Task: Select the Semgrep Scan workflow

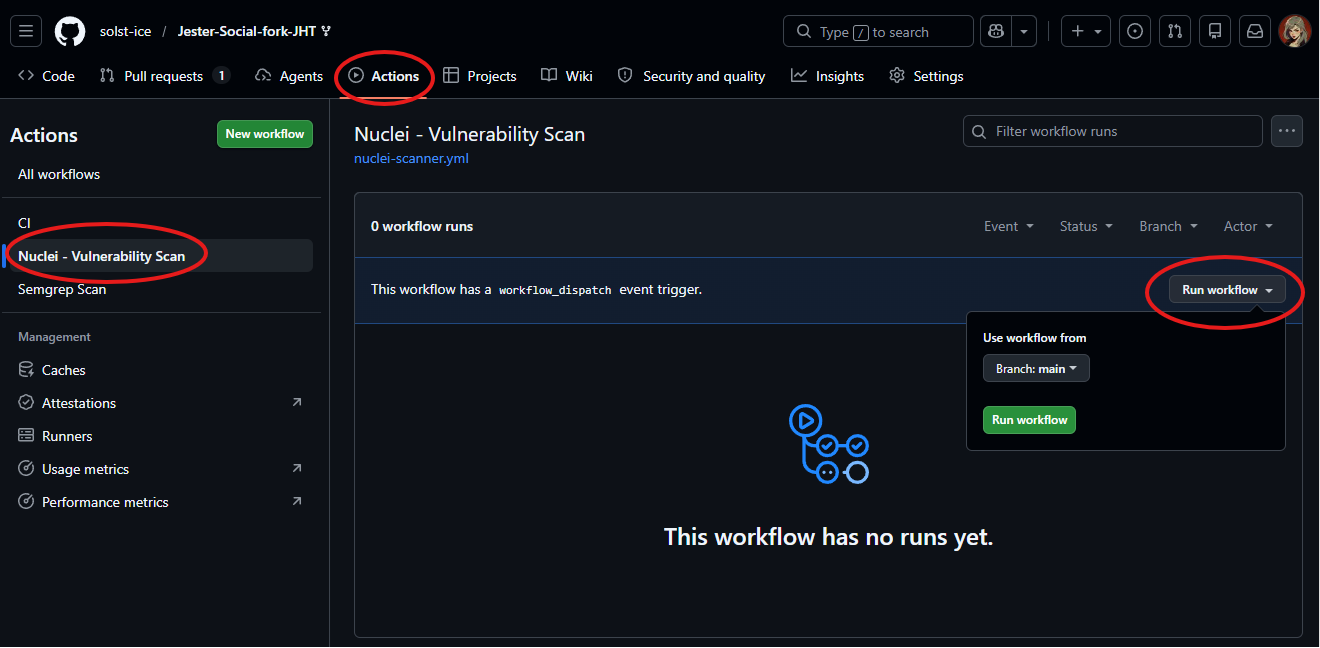Action: tap(160, 289)
